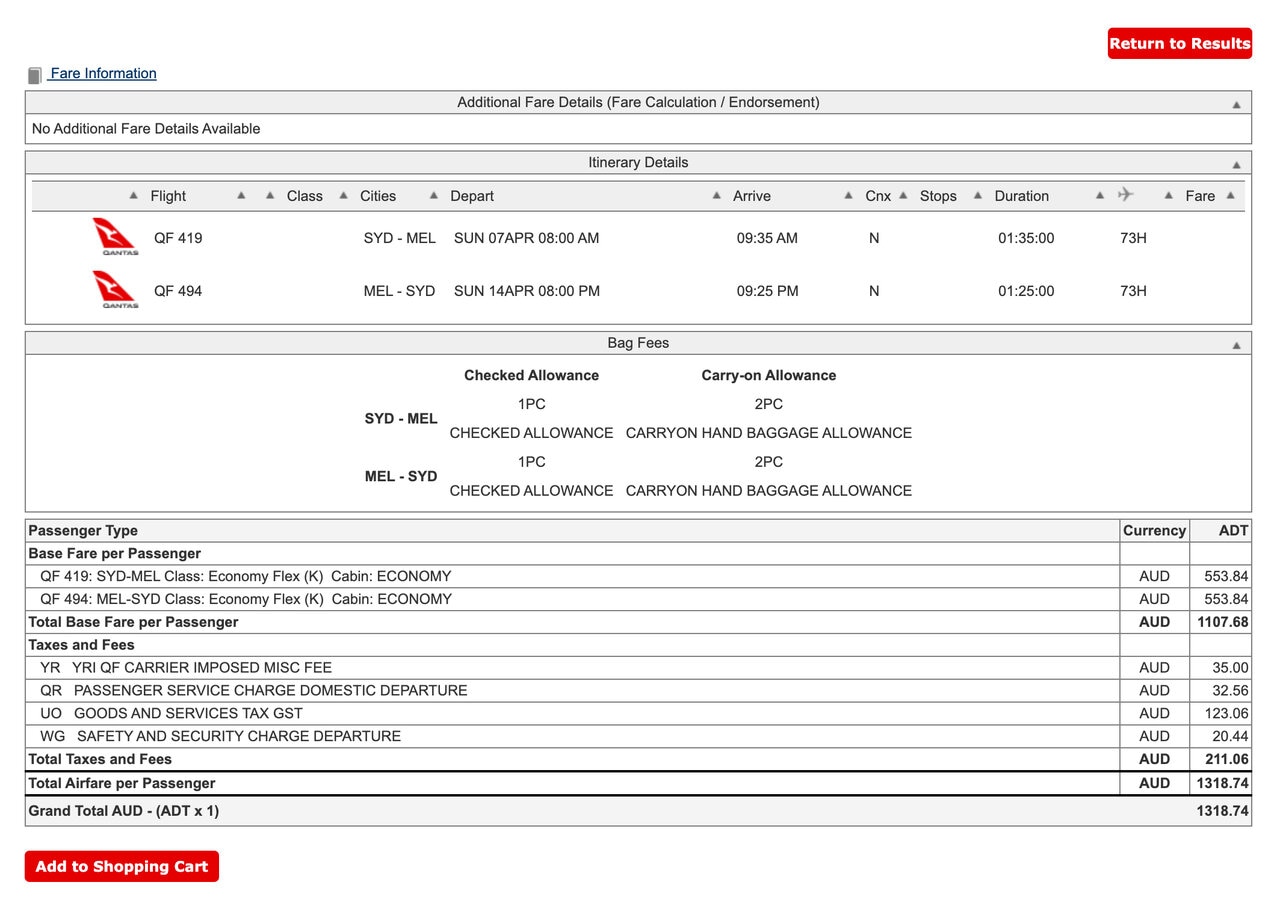1280x897 pixels.
Task: Click the Class column header
Action: coord(305,196)
